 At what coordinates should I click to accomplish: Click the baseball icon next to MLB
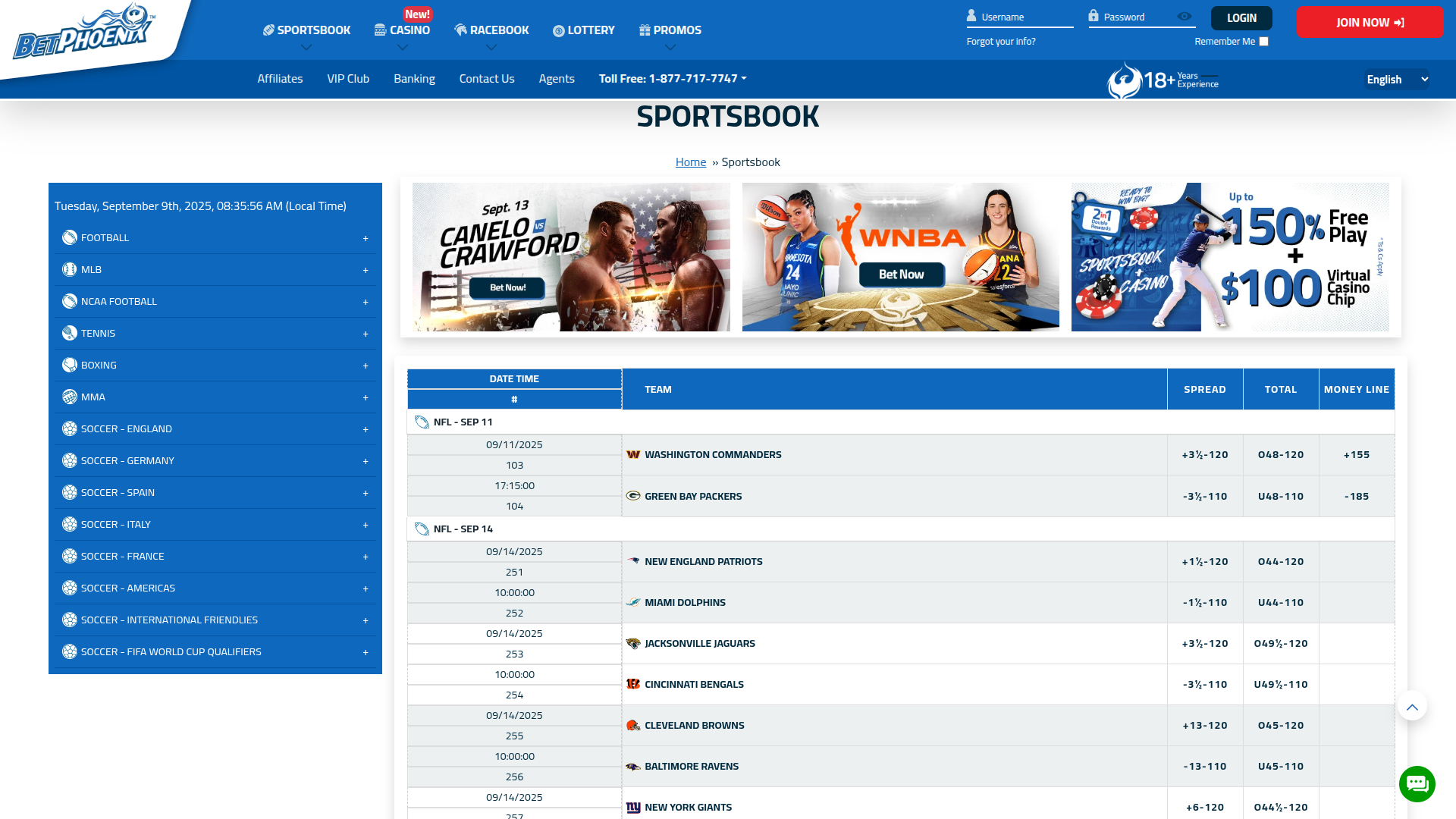(68, 268)
